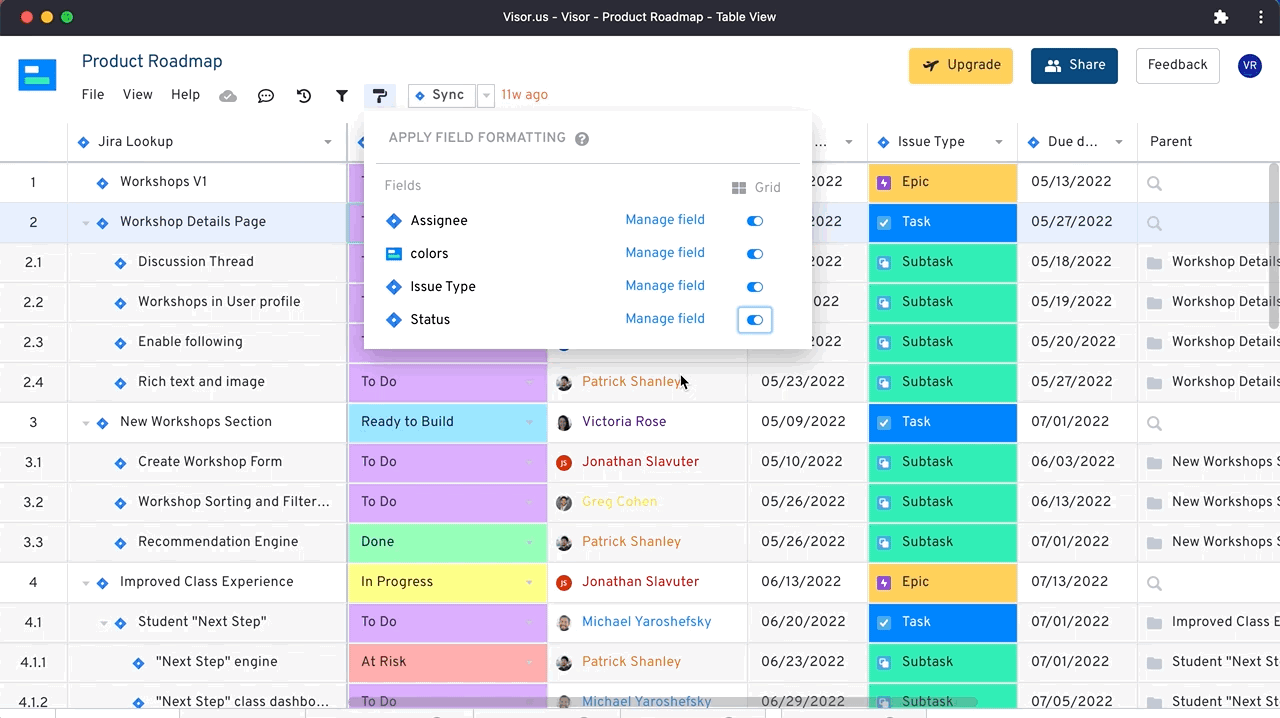
Task: Click the VR user avatar
Action: pyautogui.click(x=1249, y=66)
